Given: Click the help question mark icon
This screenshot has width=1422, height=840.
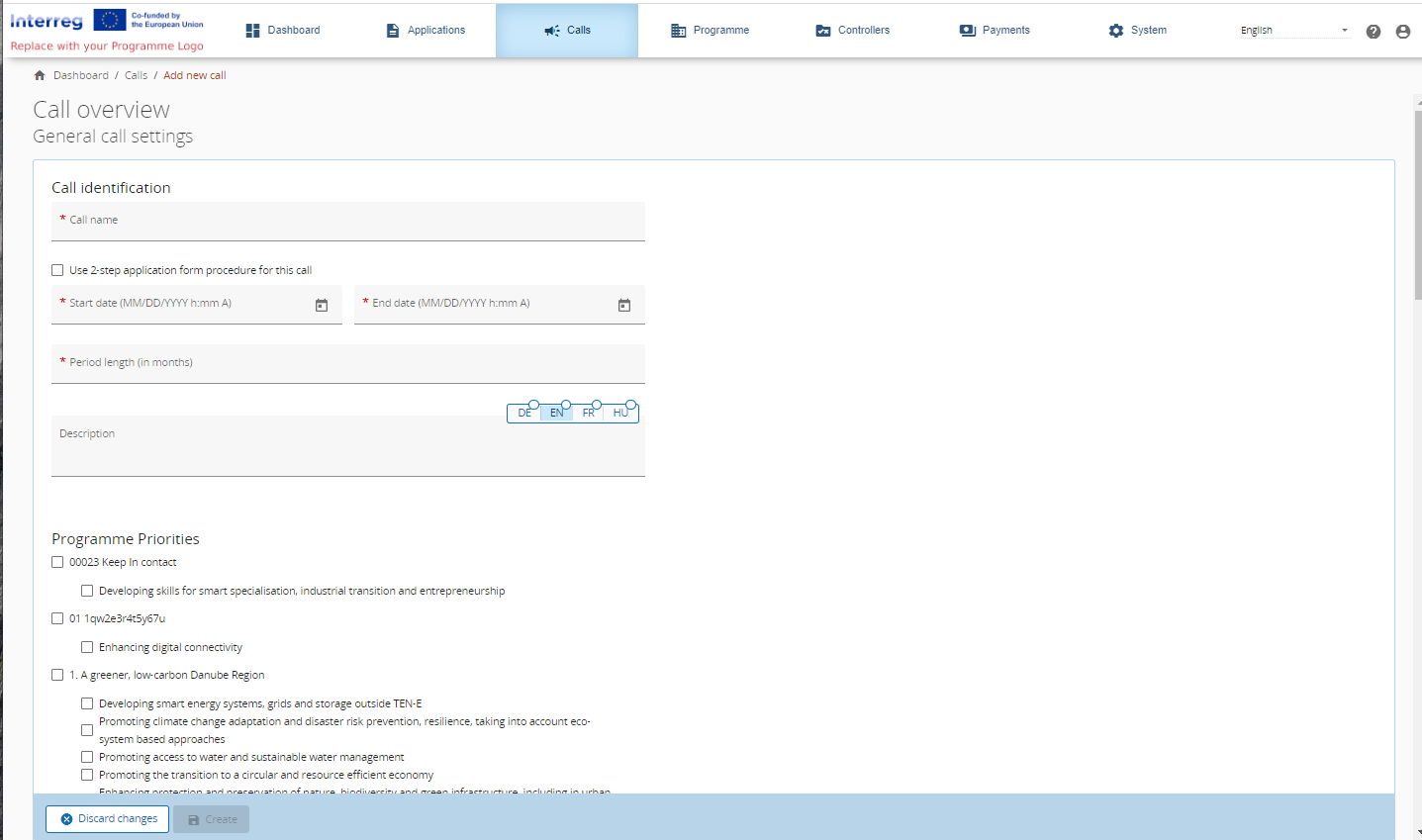Looking at the screenshot, I should click(1373, 32).
